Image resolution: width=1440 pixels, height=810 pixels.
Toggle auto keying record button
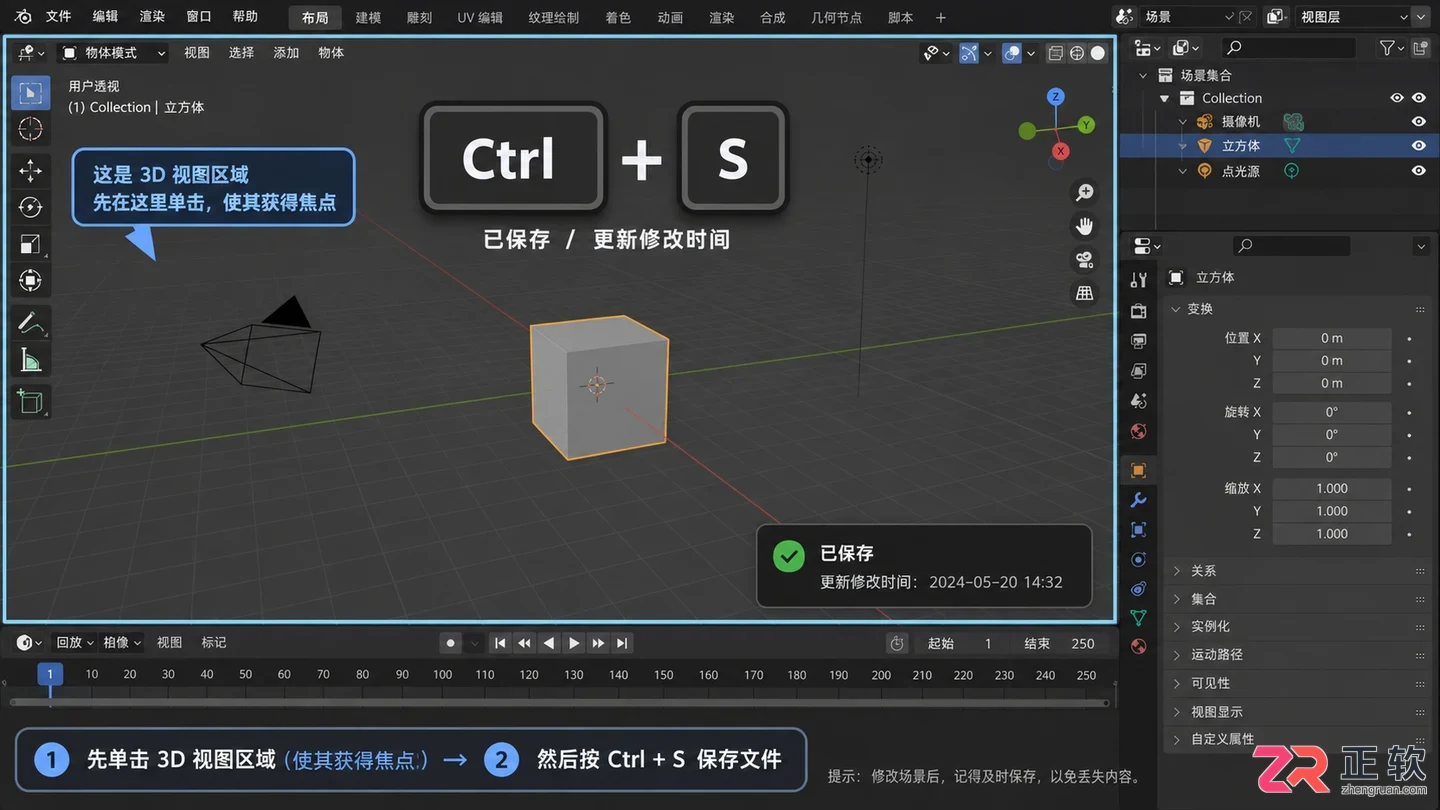tap(451, 643)
